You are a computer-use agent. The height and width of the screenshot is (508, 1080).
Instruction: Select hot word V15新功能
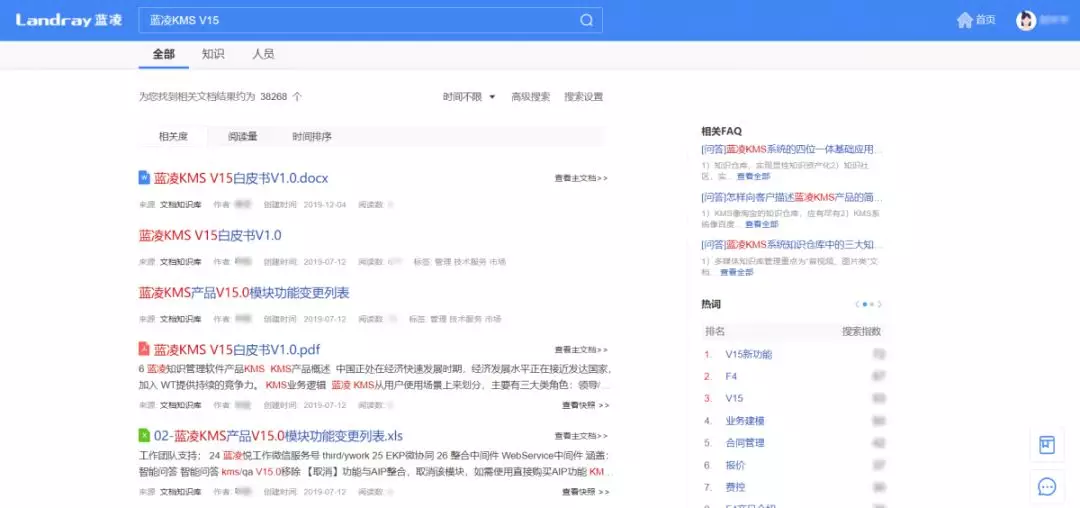click(x=749, y=354)
